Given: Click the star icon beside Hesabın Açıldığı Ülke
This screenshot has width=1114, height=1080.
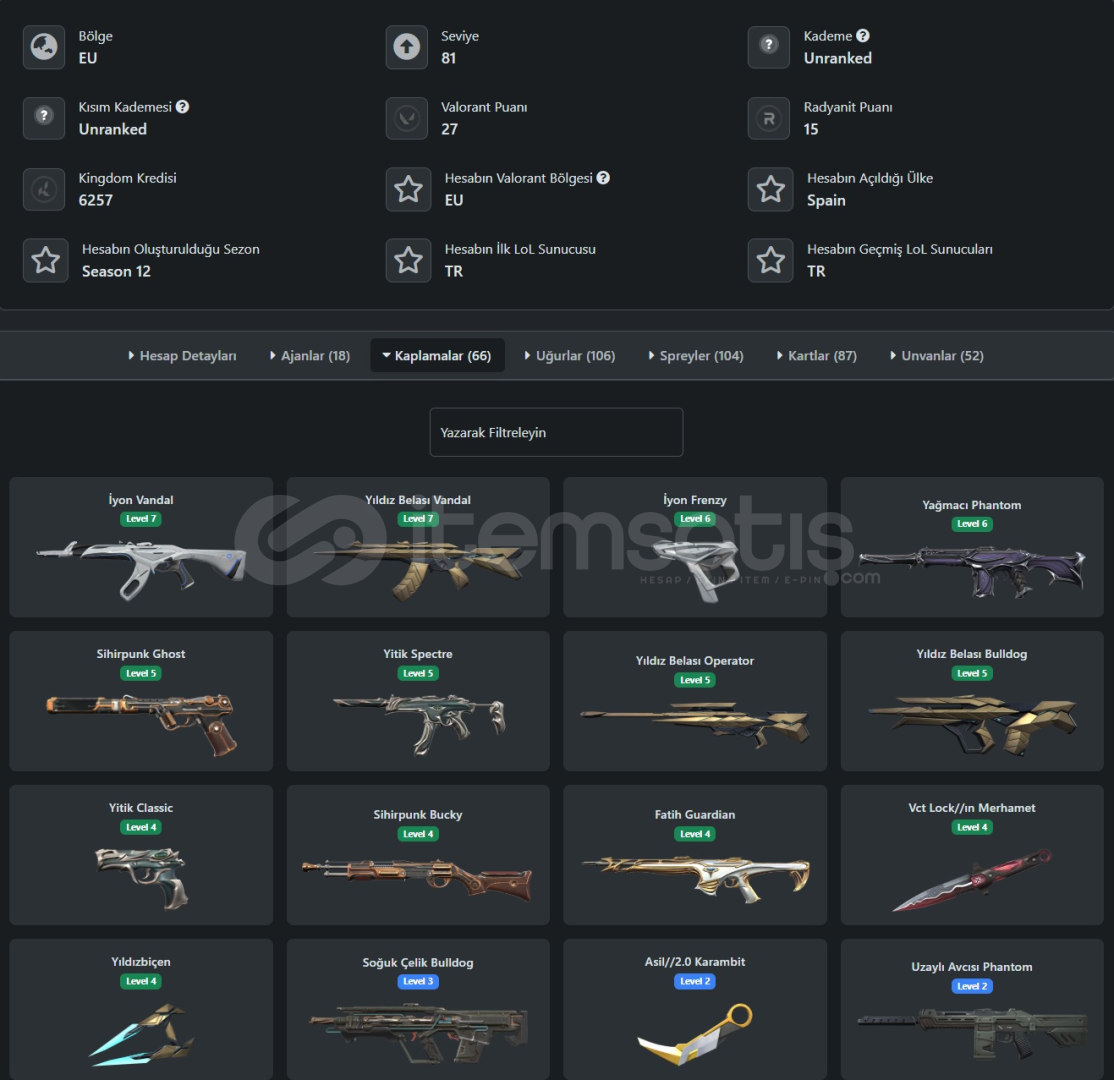Looking at the screenshot, I should 770,189.
